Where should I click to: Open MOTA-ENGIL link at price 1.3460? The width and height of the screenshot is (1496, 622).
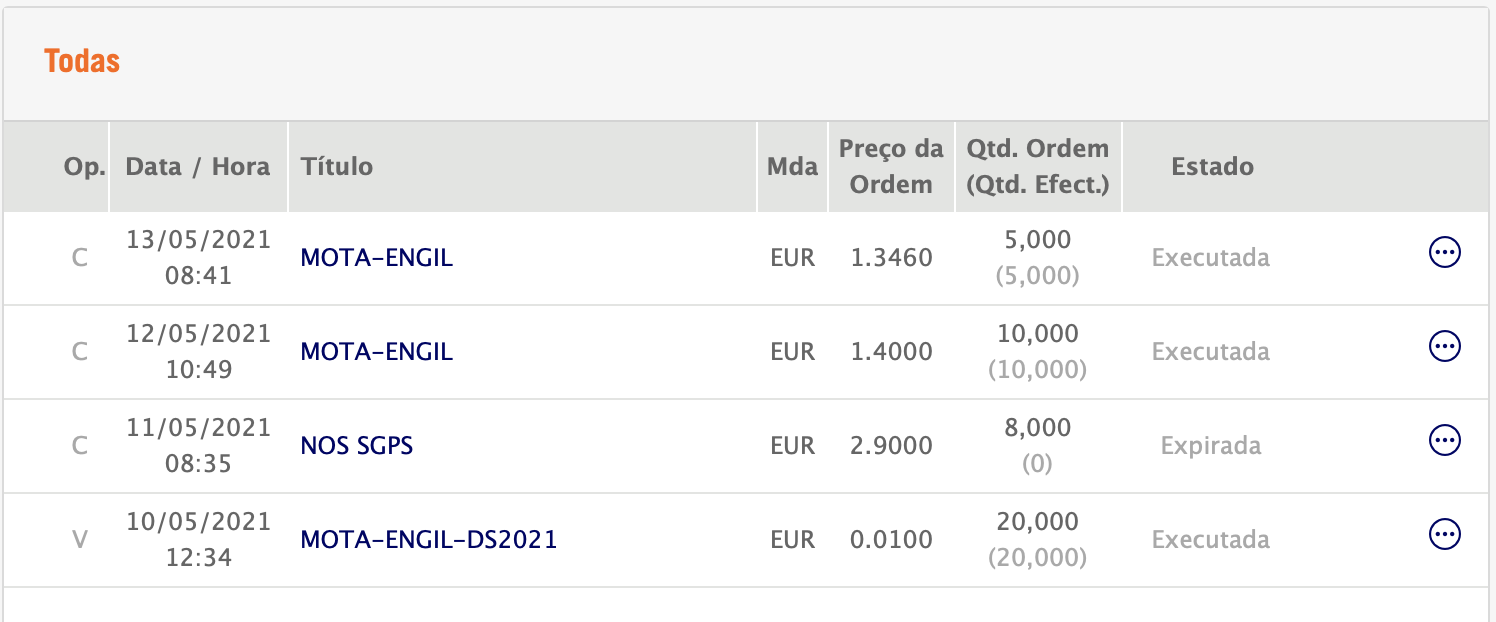coord(377,258)
